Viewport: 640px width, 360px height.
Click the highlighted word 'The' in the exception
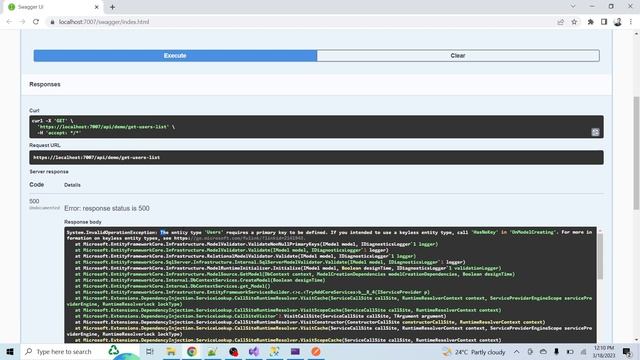pos(164,232)
